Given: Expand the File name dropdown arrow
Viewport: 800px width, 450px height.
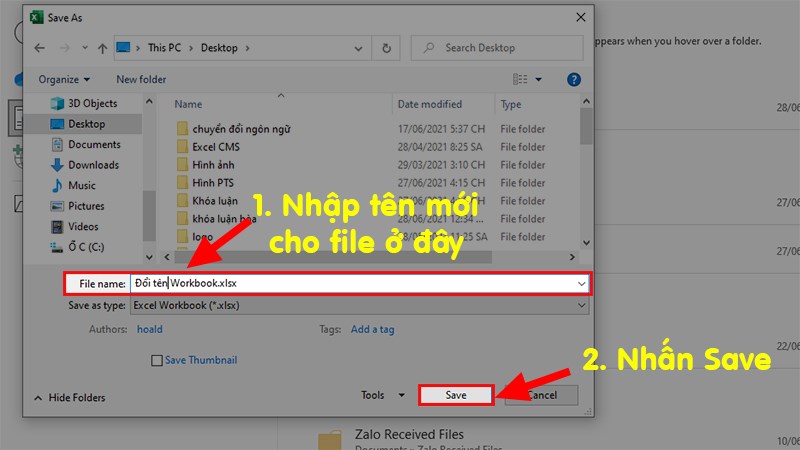Looking at the screenshot, I should point(581,284).
